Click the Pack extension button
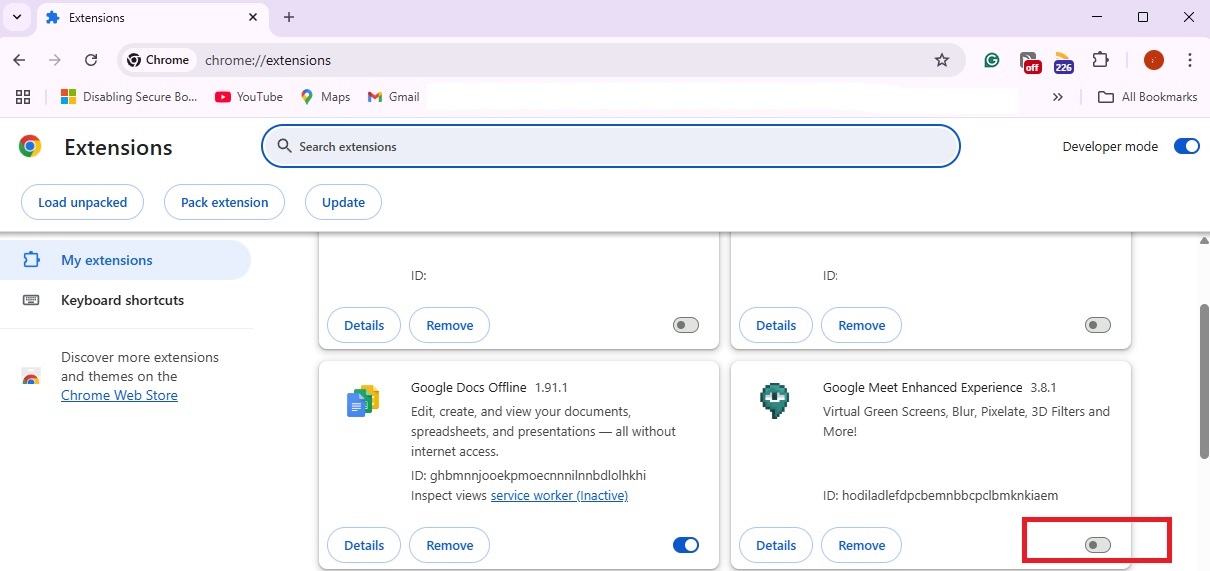Screen dimensions: 1210x571 (x=224, y=202)
